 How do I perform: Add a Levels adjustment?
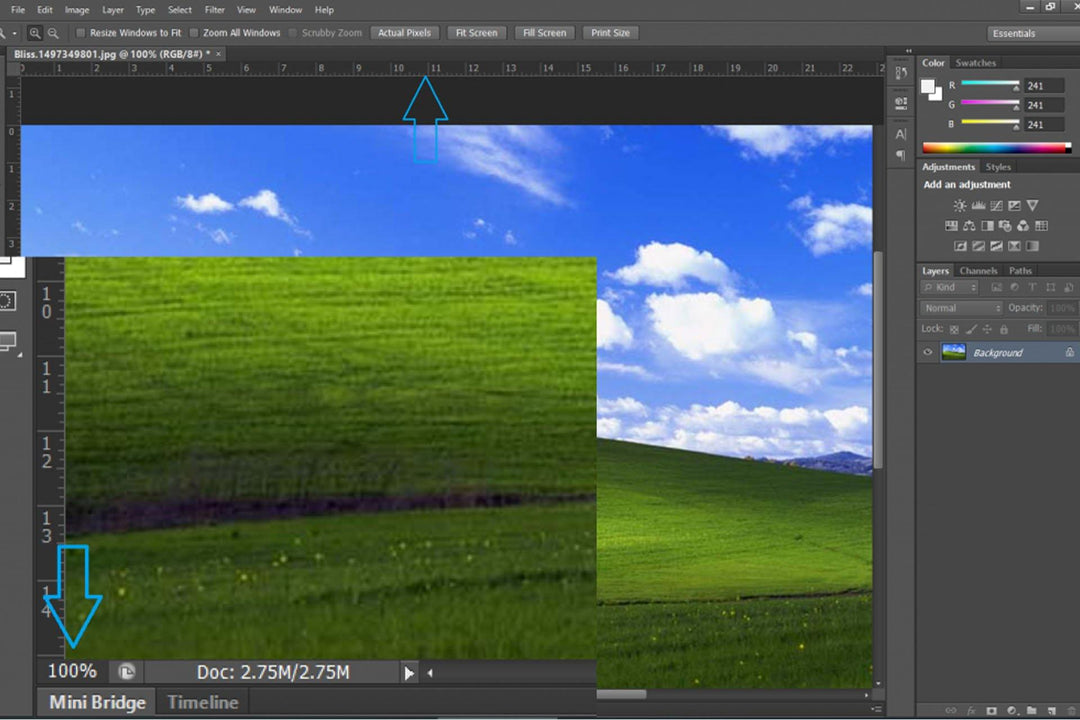click(978, 205)
